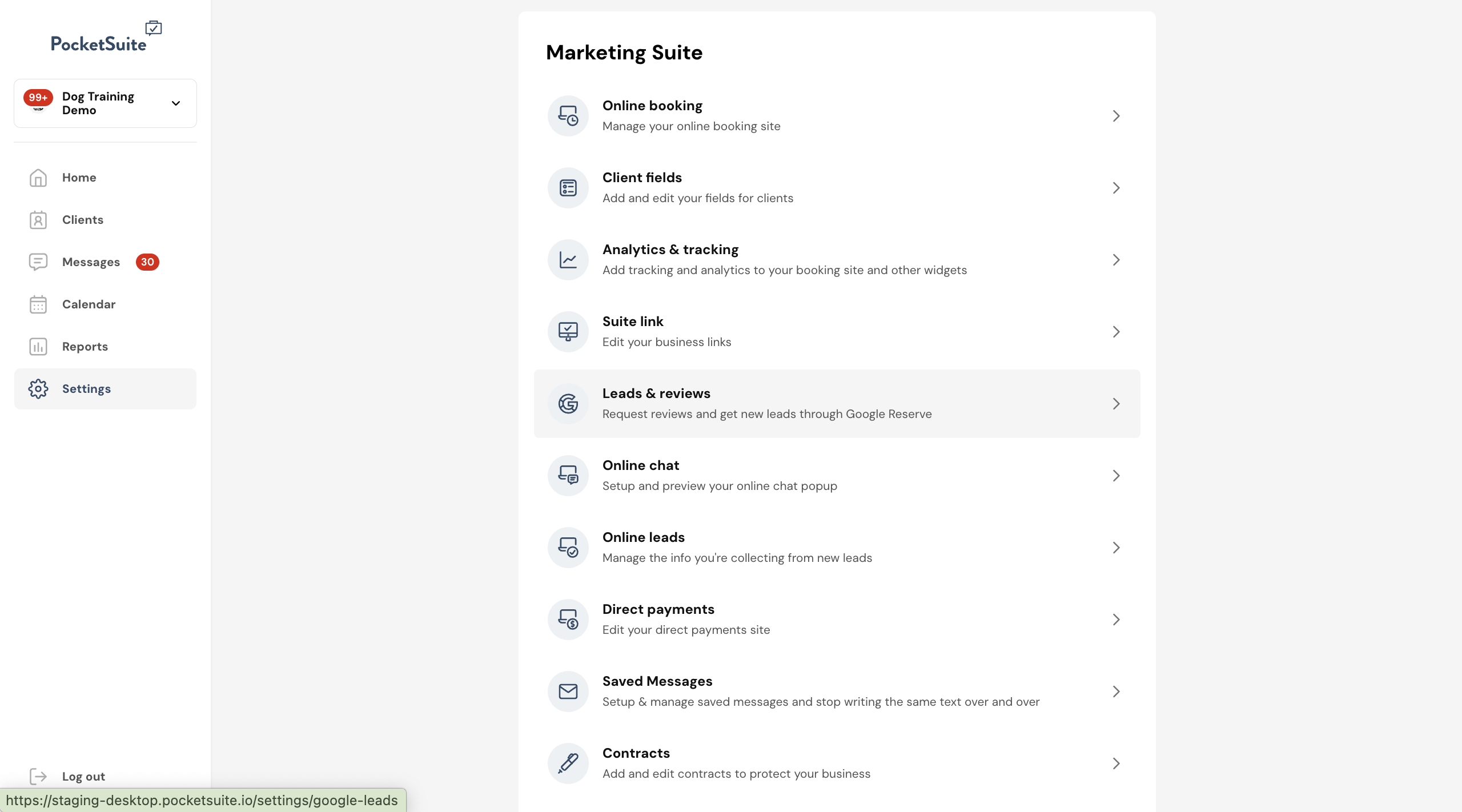Open the chevron arrow for Suite link
1462x812 pixels.
point(1116,332)
